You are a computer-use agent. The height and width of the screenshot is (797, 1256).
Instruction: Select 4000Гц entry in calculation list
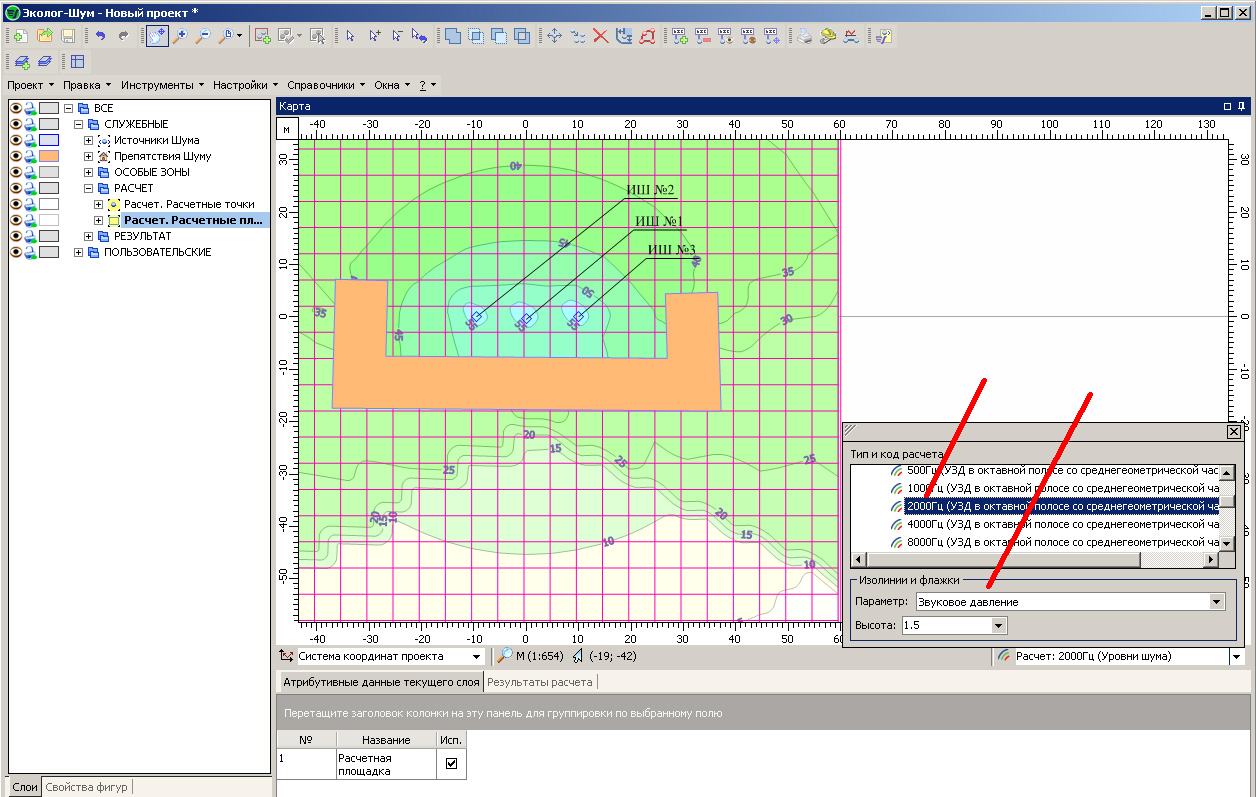click(x=1060, y=524)
